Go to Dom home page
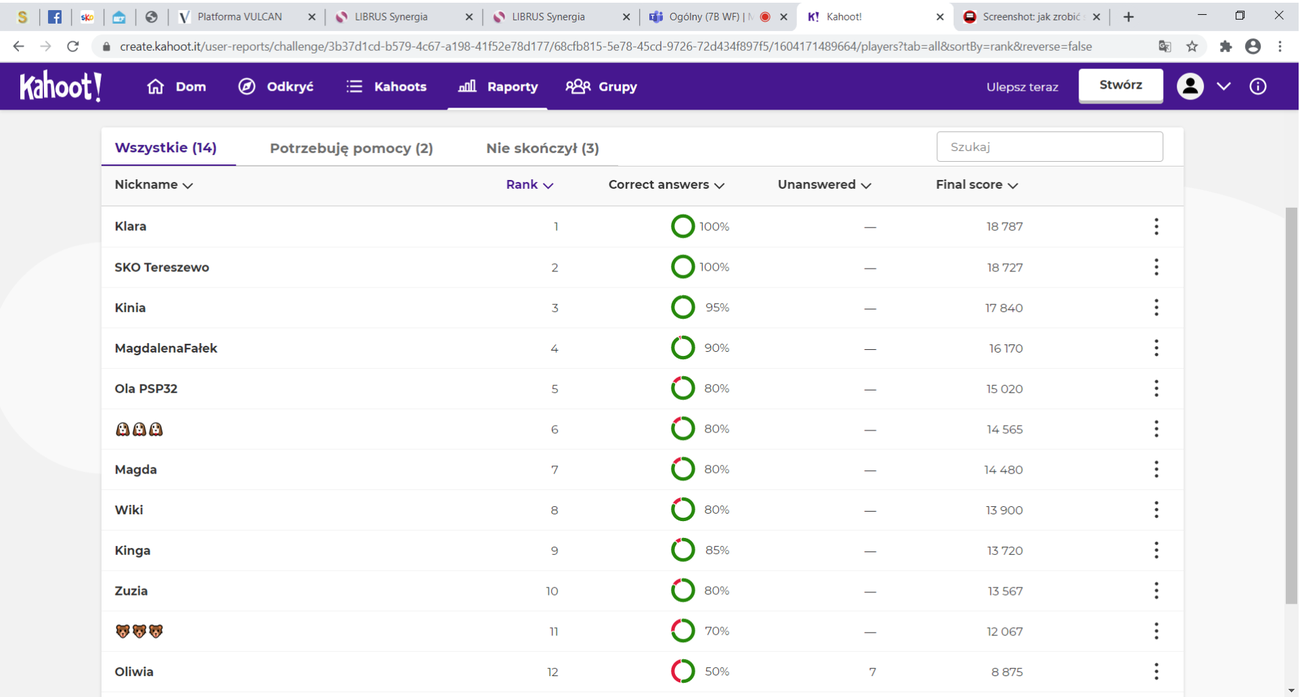This screenshot has width=1300, height=697. pos(176,87)
